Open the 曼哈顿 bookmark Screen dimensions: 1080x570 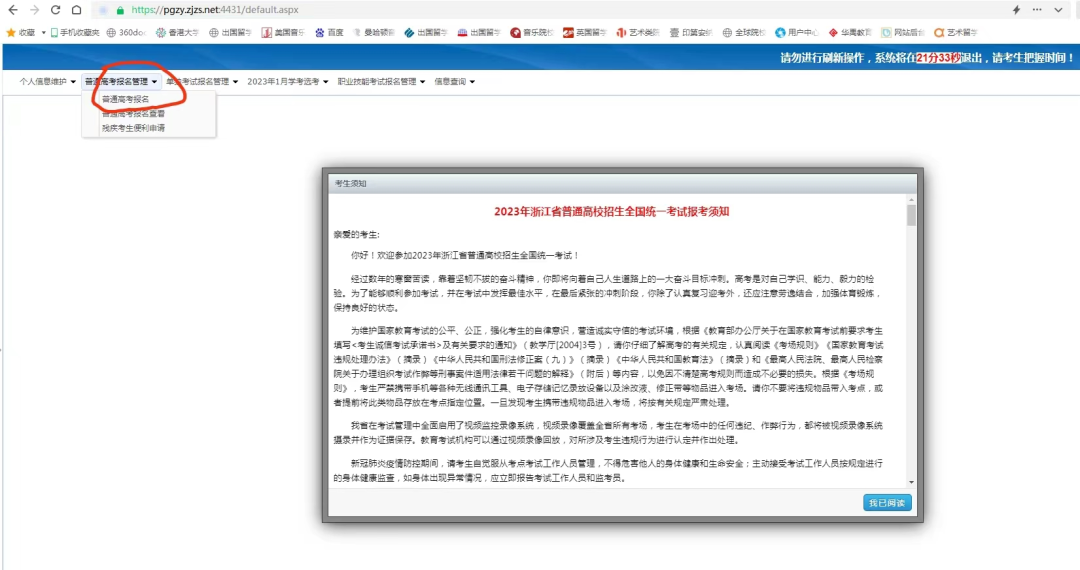point(374,32)
